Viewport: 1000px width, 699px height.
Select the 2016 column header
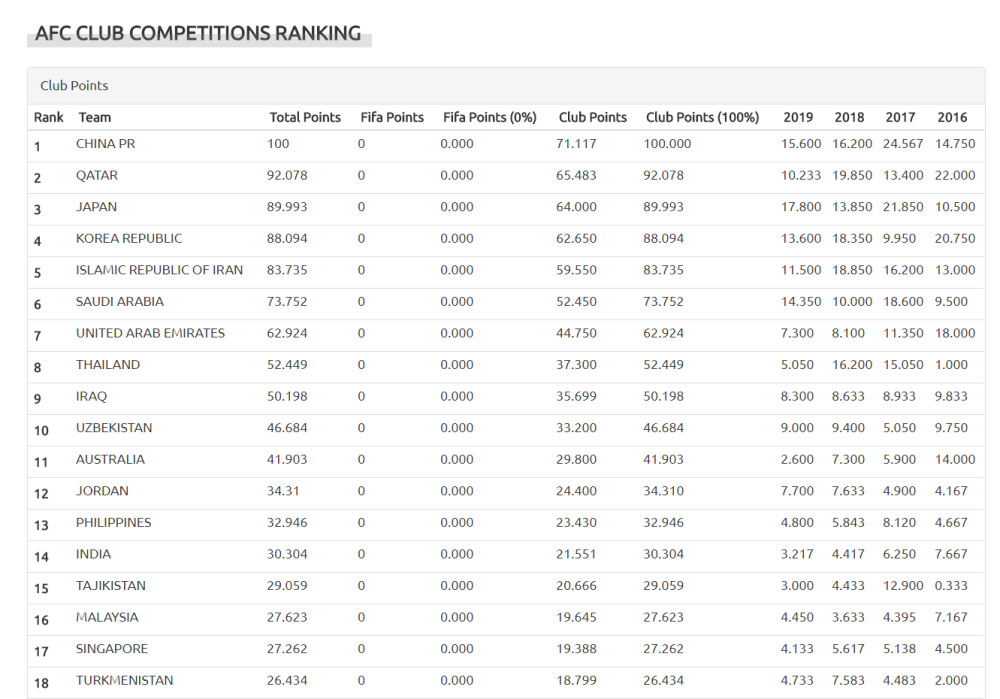(952, 117)
